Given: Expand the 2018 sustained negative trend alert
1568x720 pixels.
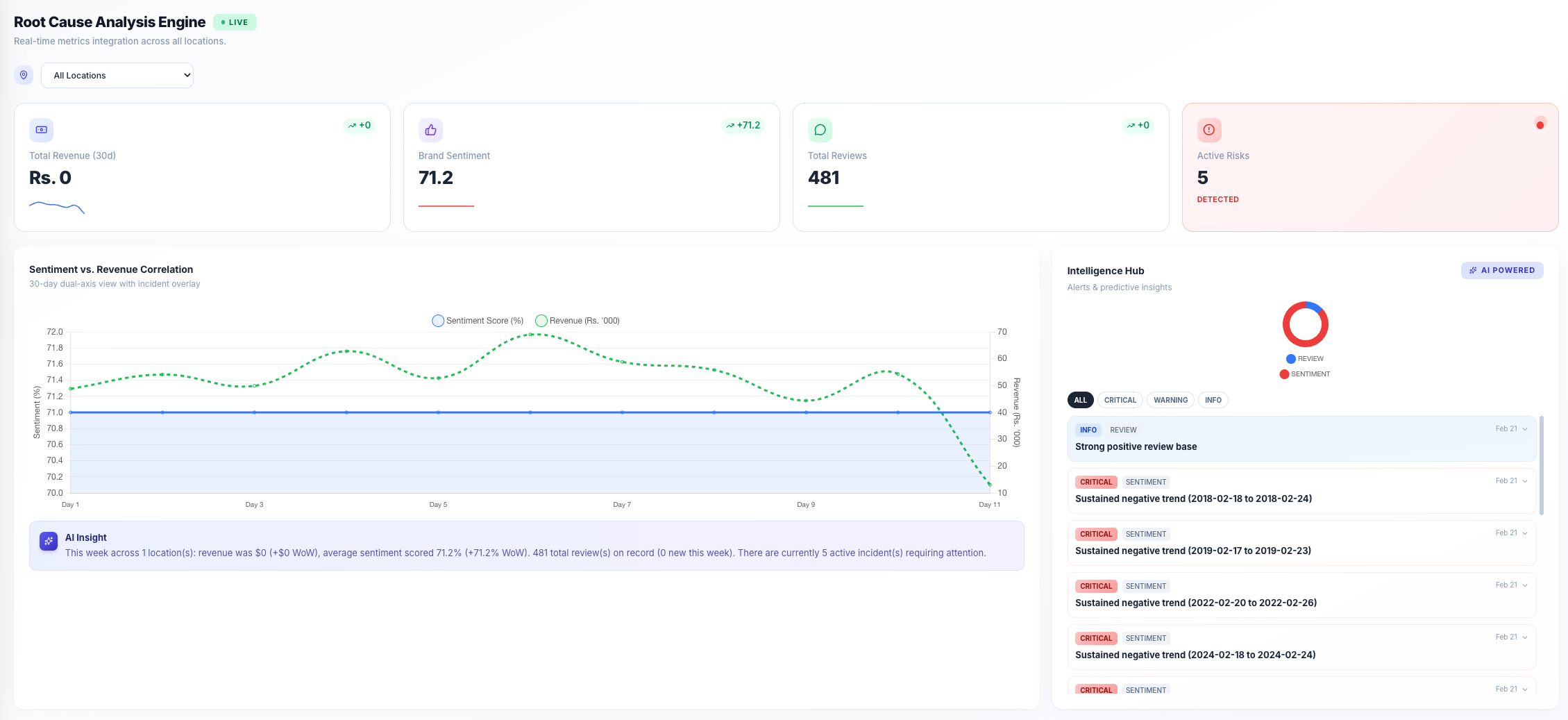Looking at the screenshot, I should coord(1524,480).
